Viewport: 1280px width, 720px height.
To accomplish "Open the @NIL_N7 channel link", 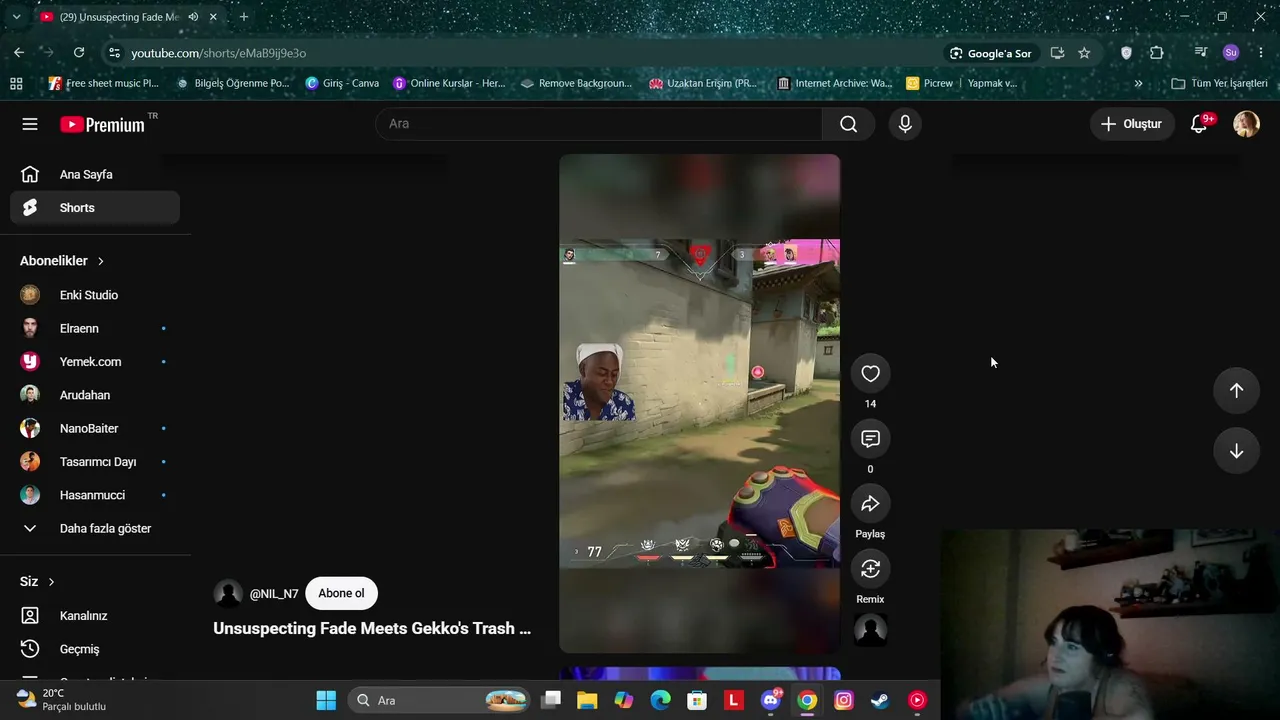I will pyautogui.click(x=273, y=594).
